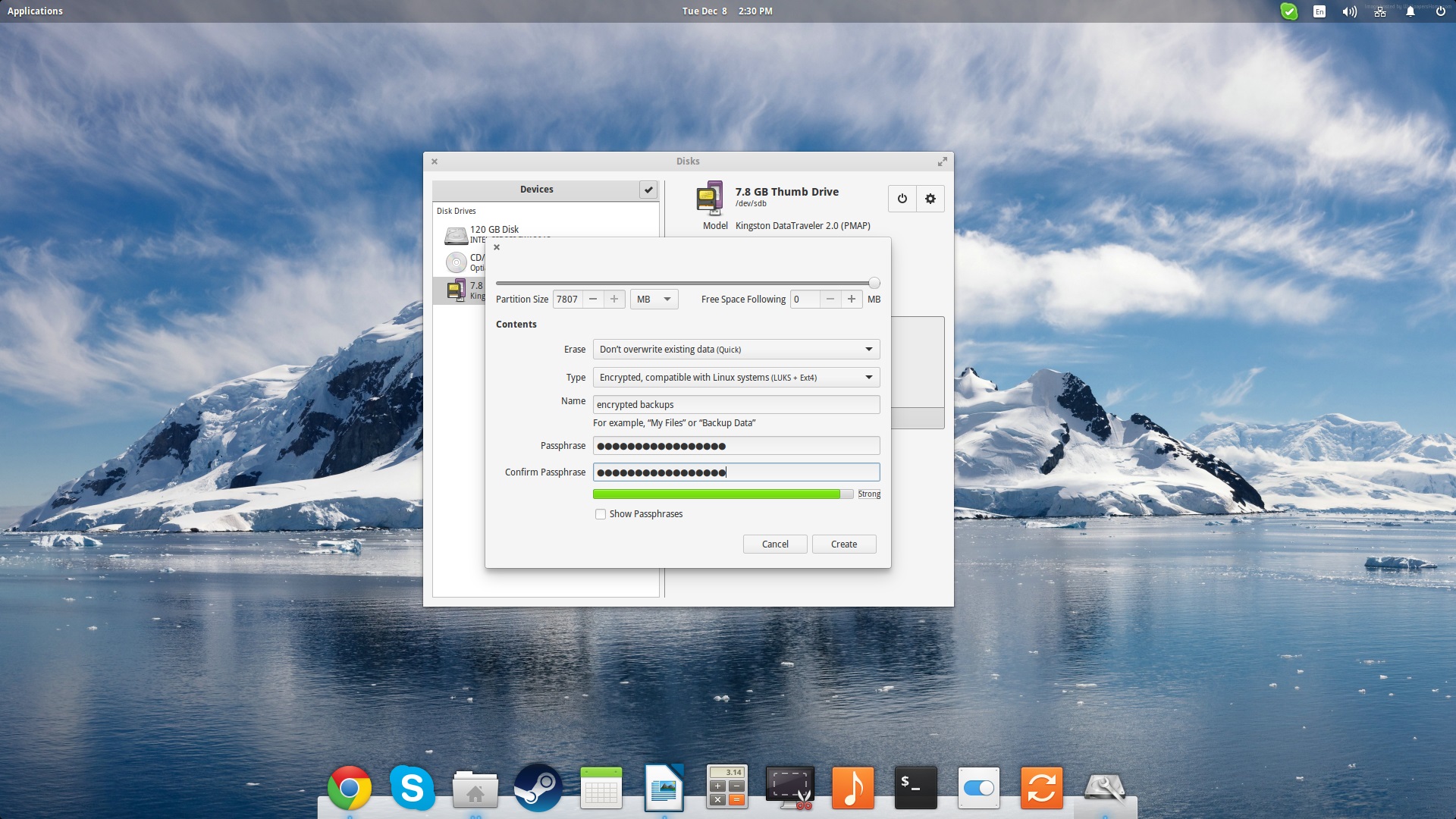This screenshot has height=819, width=1456.
Task: Launch the Music player from the dock
Action: pos(853,788)
